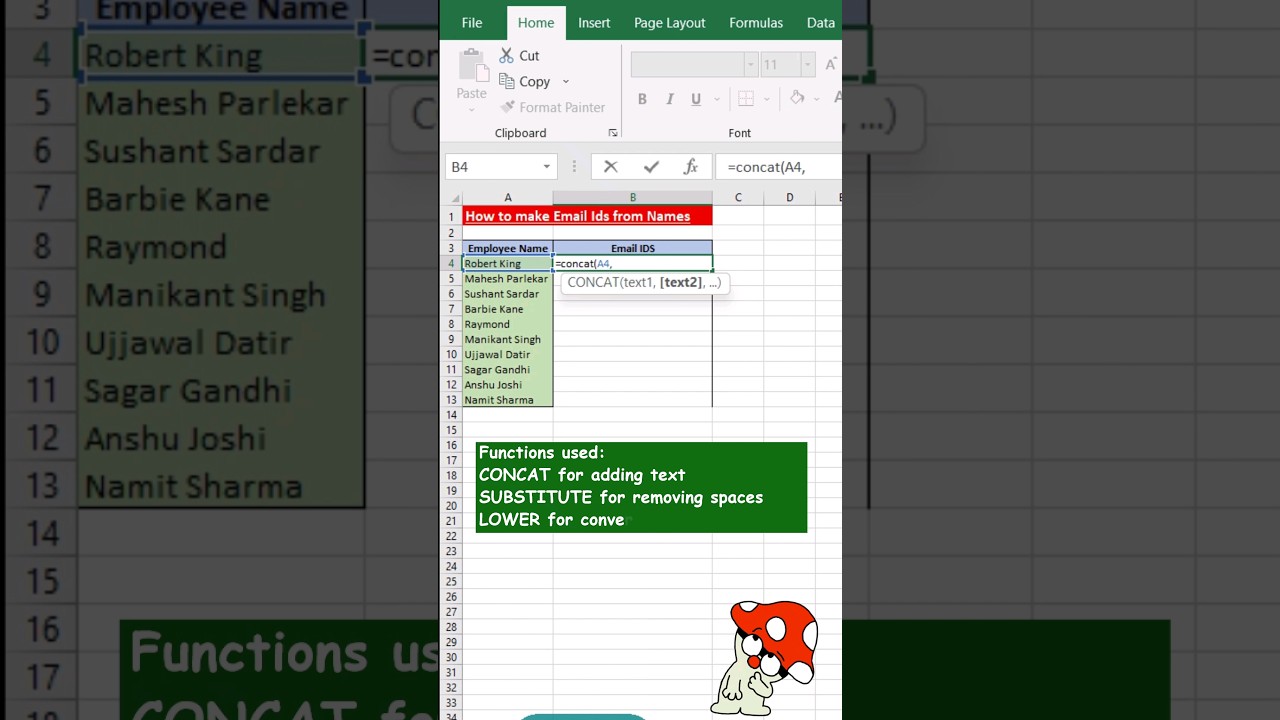
Task: Click the cell containing Ujjawal Datir
Action: point(508,355)
